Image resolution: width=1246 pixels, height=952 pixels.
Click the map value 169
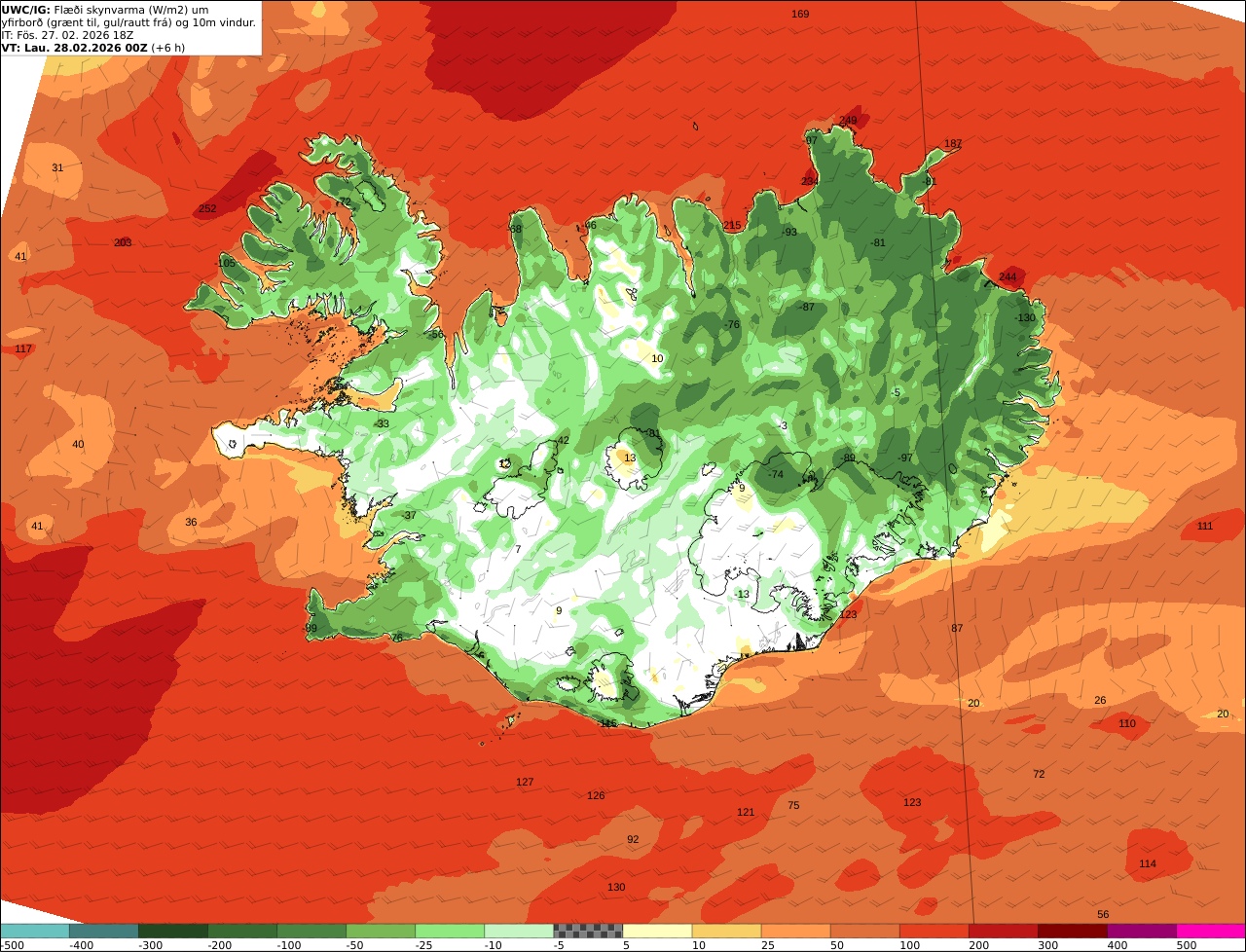800,14
